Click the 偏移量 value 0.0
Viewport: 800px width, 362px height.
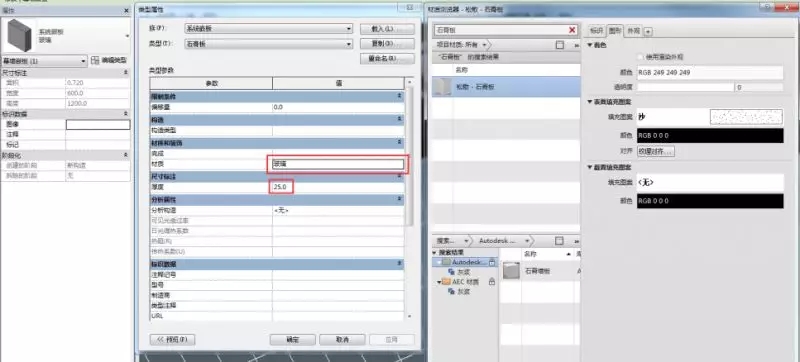(x=338, y=108)
